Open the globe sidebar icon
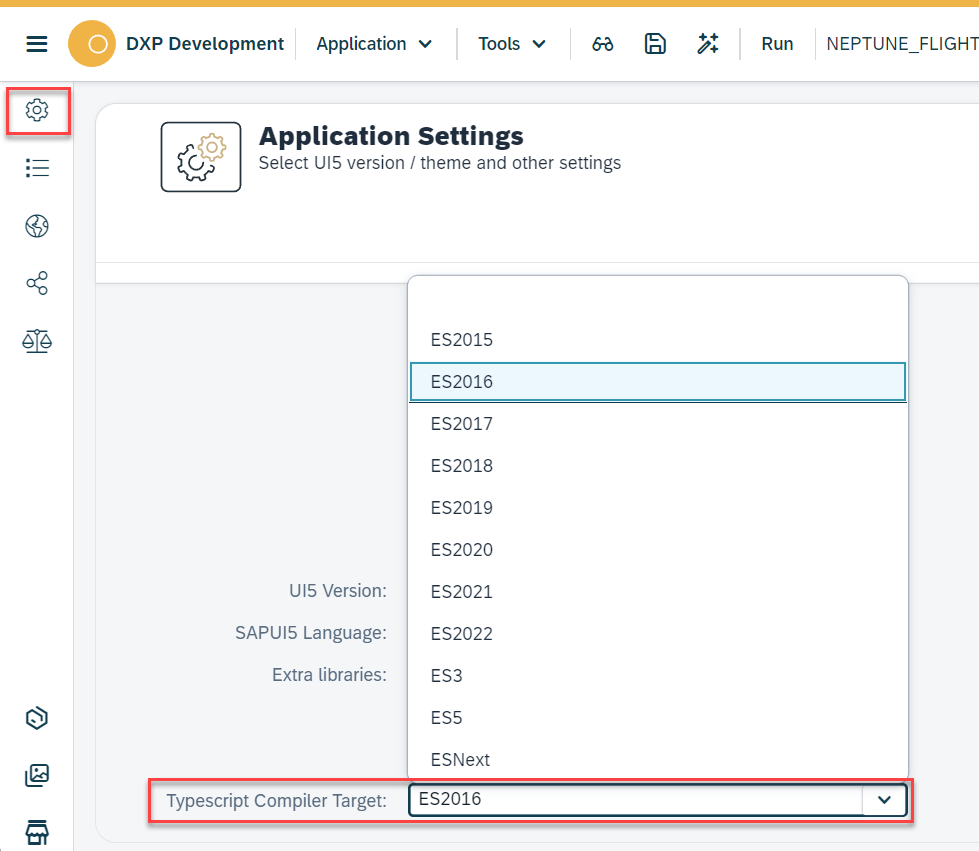The width and height of the screenshot is (979, 851). coord(37,225)
